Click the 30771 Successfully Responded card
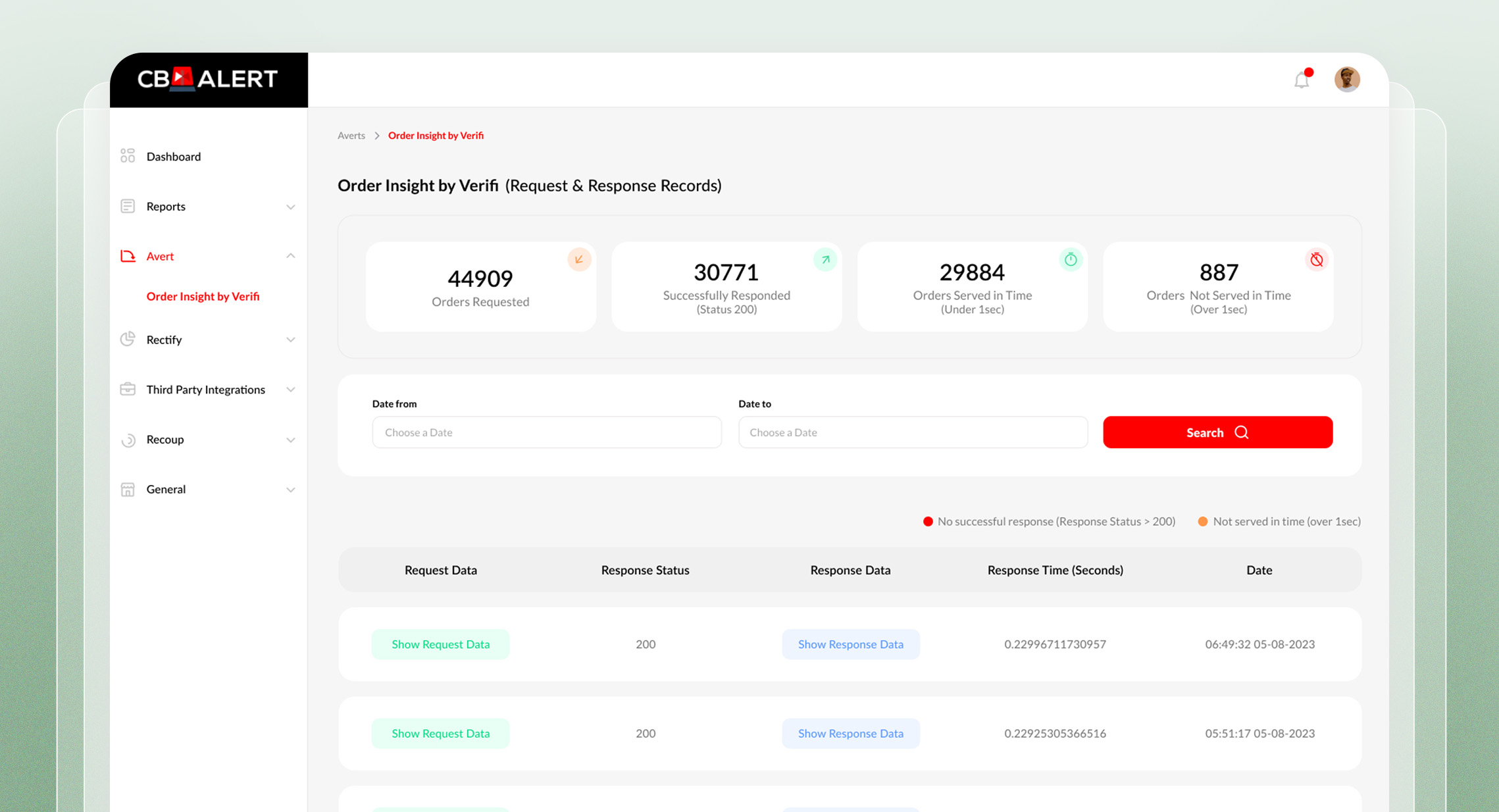The height and width of the screenshot is (812, 1499). click(x=726, y=286)
